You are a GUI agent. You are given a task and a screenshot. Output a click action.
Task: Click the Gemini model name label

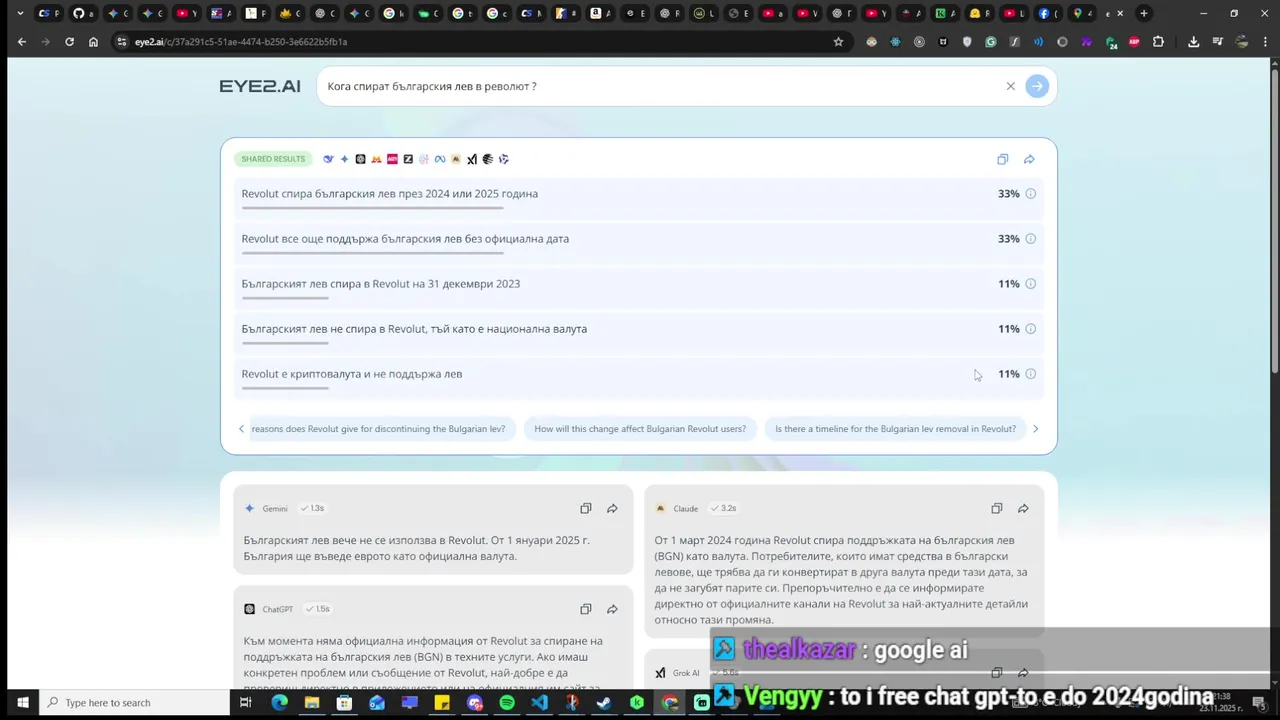(x=275, y=509)
